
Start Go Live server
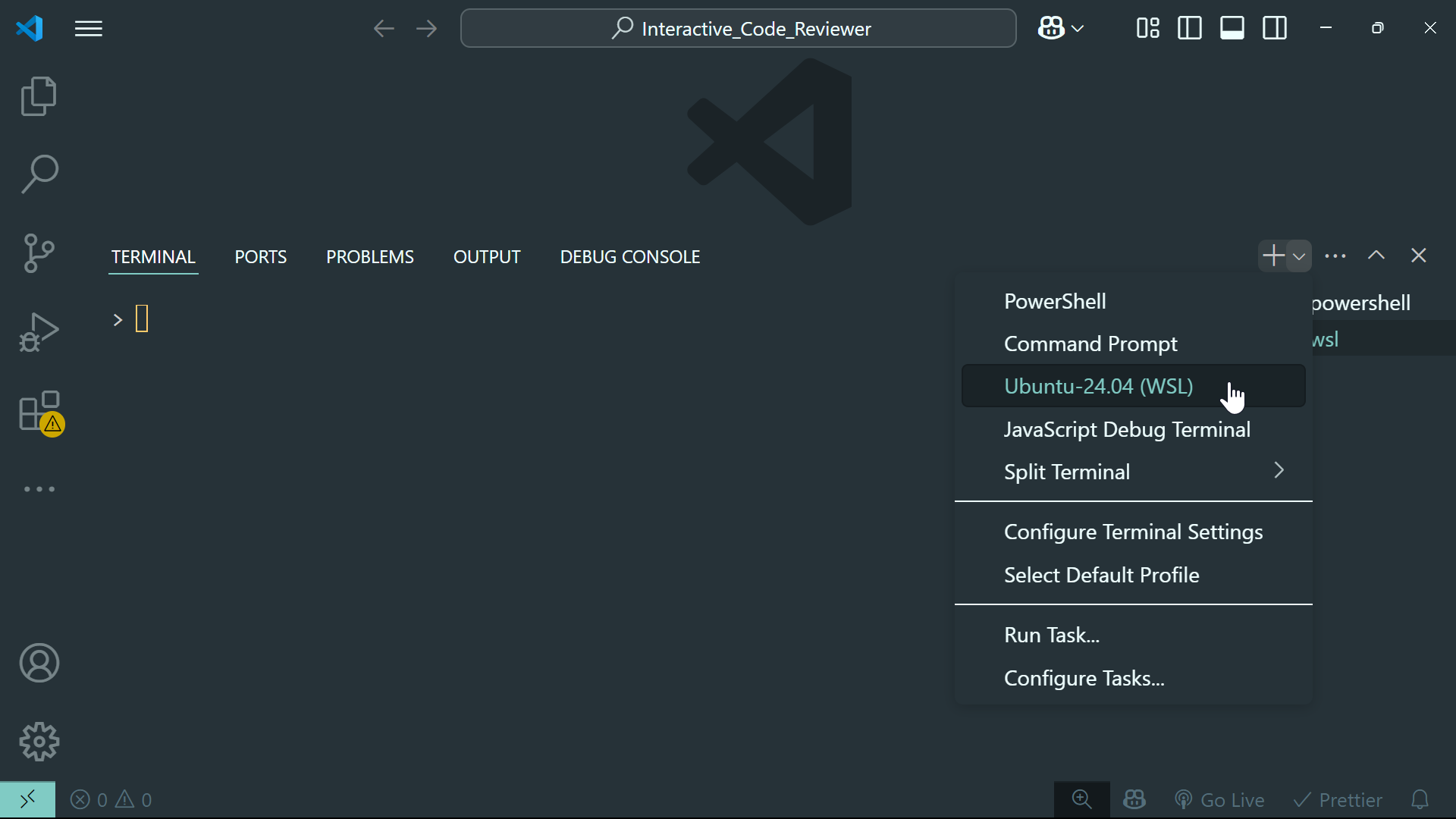[x=1219, y=799]
